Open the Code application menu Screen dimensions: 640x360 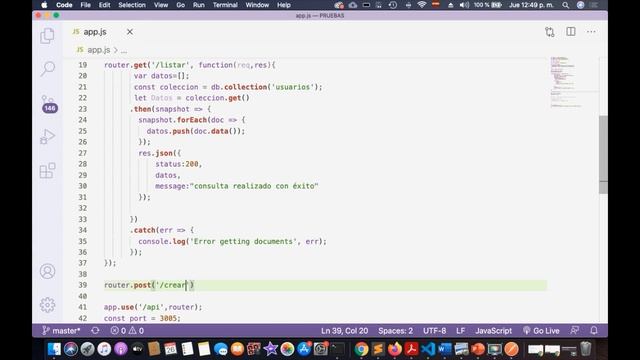(x=64, y=5)
